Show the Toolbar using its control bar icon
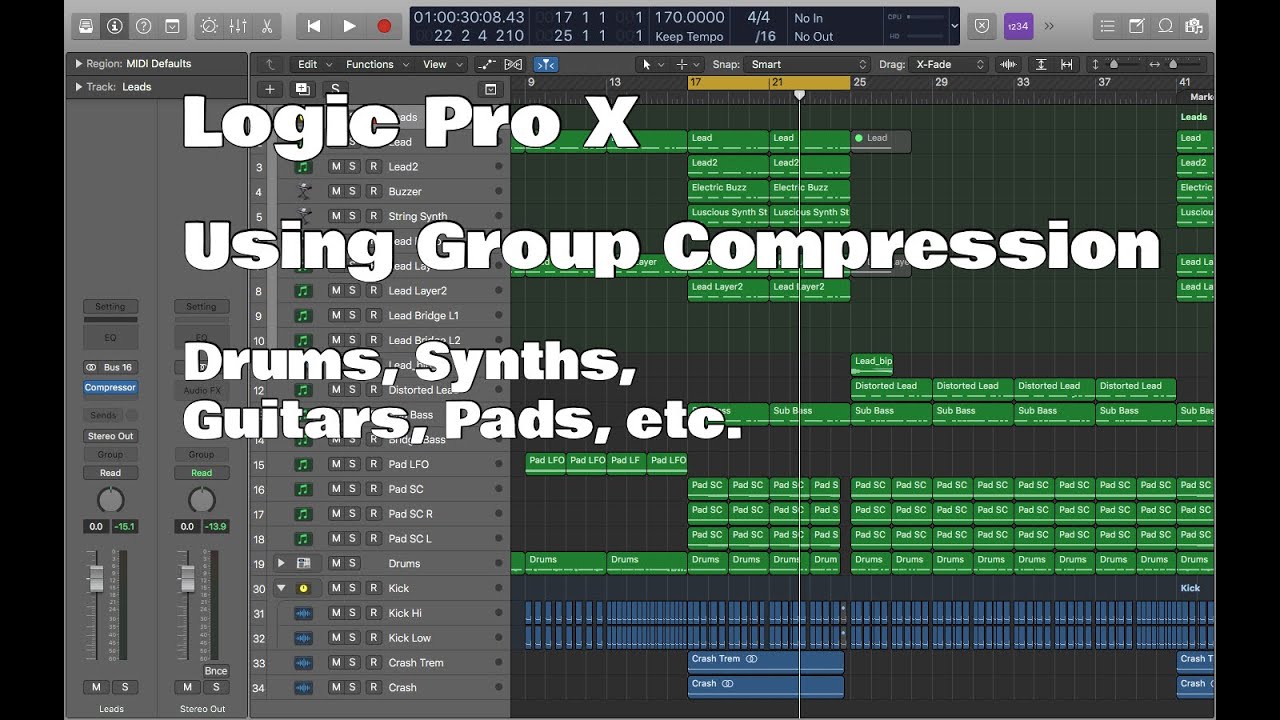The width and height of the screenshot is (1280, 720). (172, 26)
